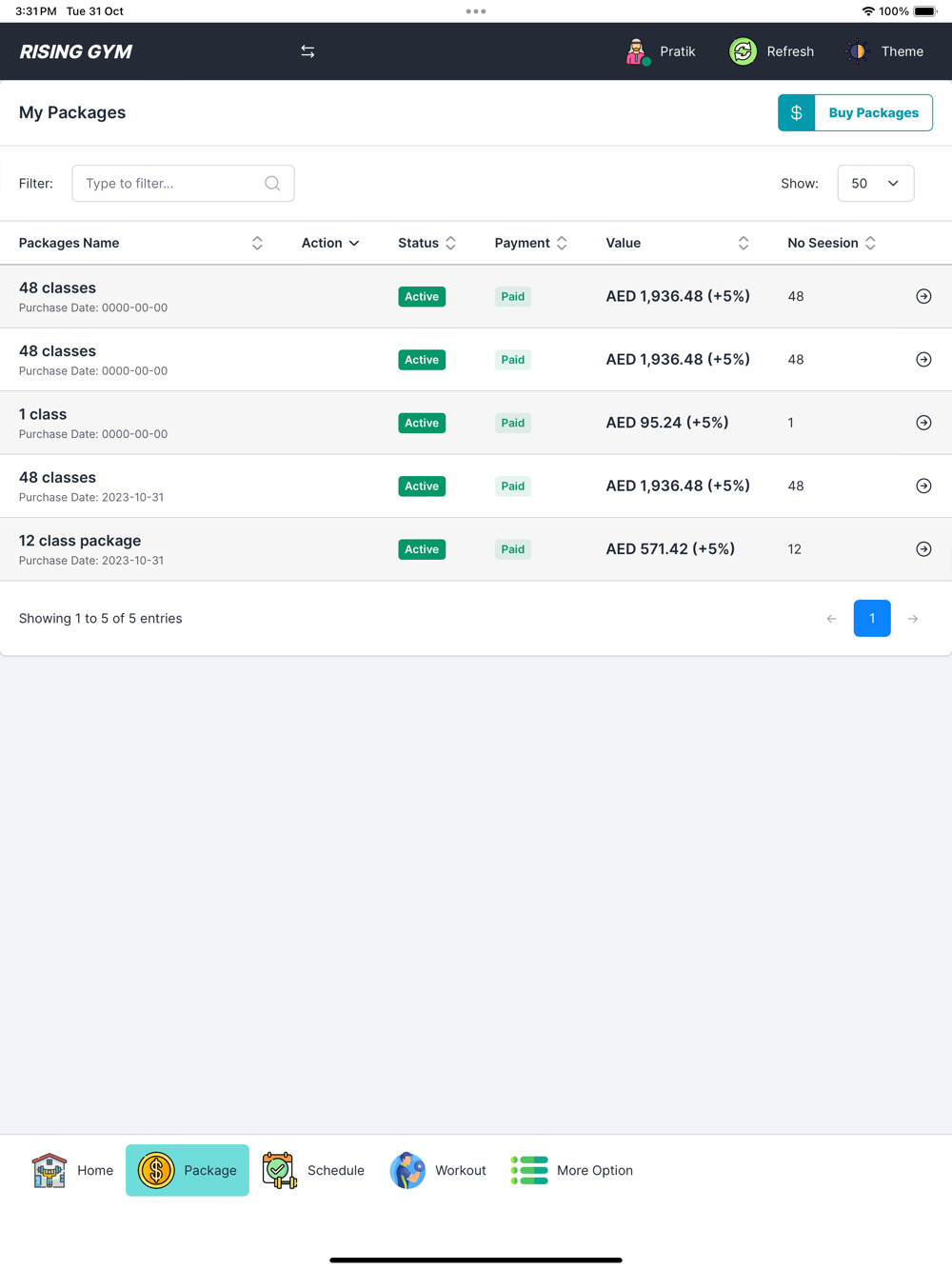Sort by Status column arrows
This screenshot has width=952, height=1270.
451,243
